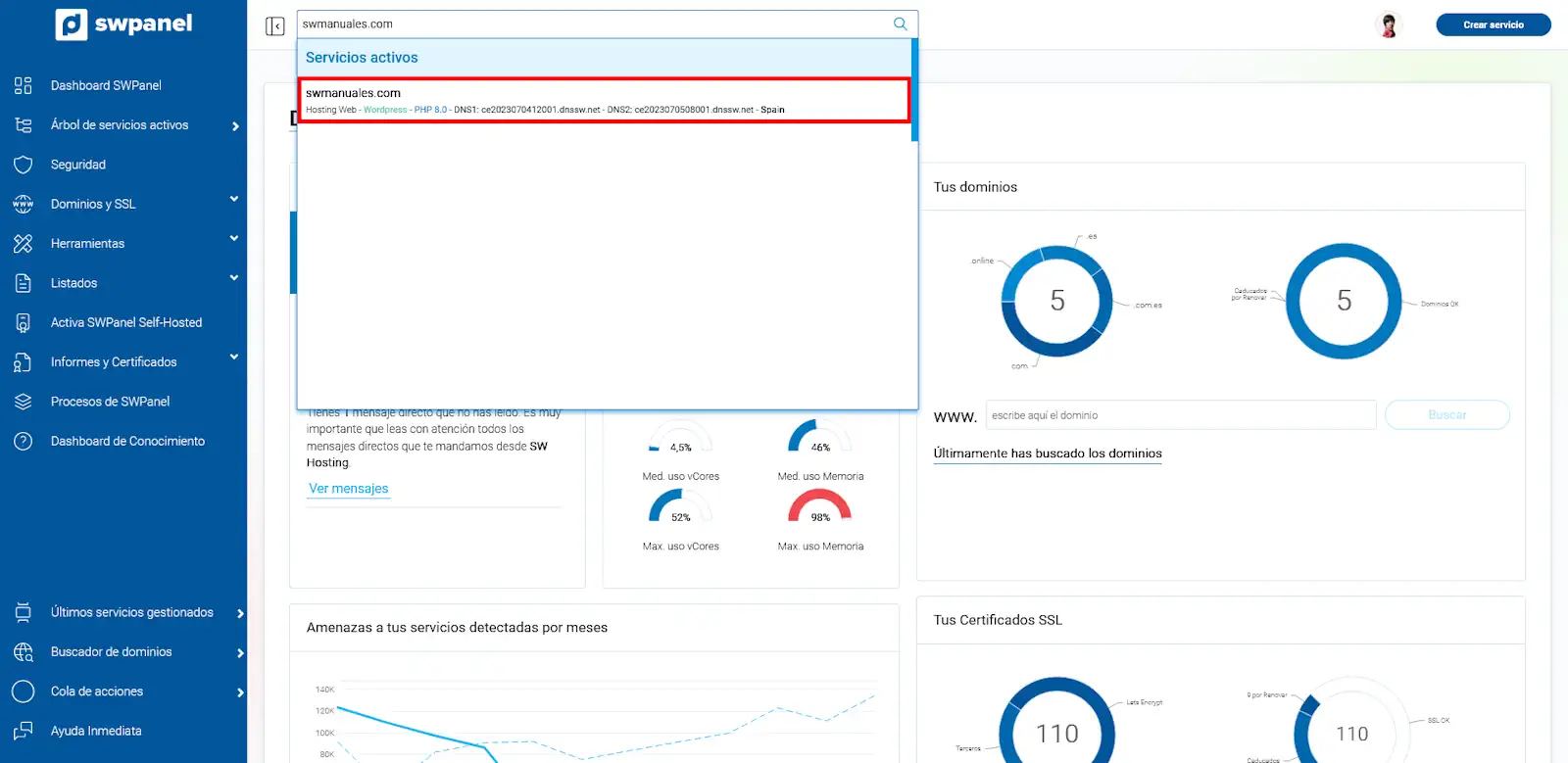Expand Cola de acciones arrow

[x=240, y=692]
